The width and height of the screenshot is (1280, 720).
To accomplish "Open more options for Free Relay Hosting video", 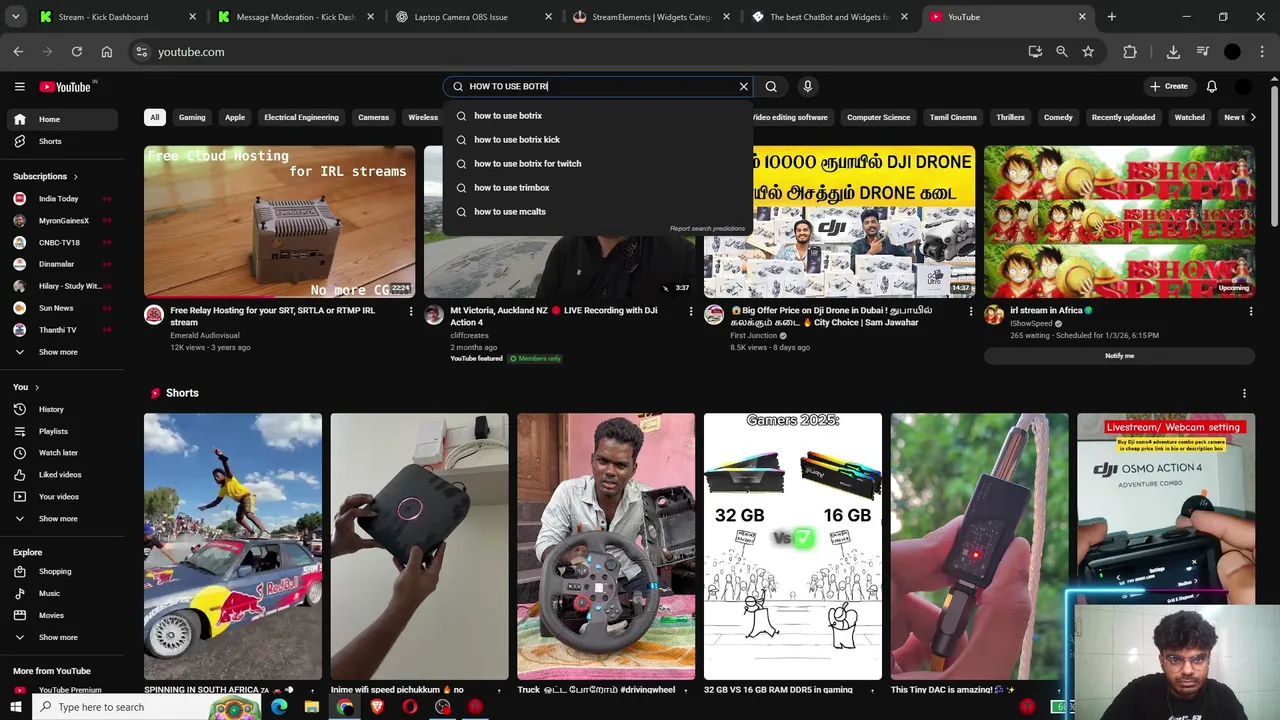I will [x=410, y=311].
